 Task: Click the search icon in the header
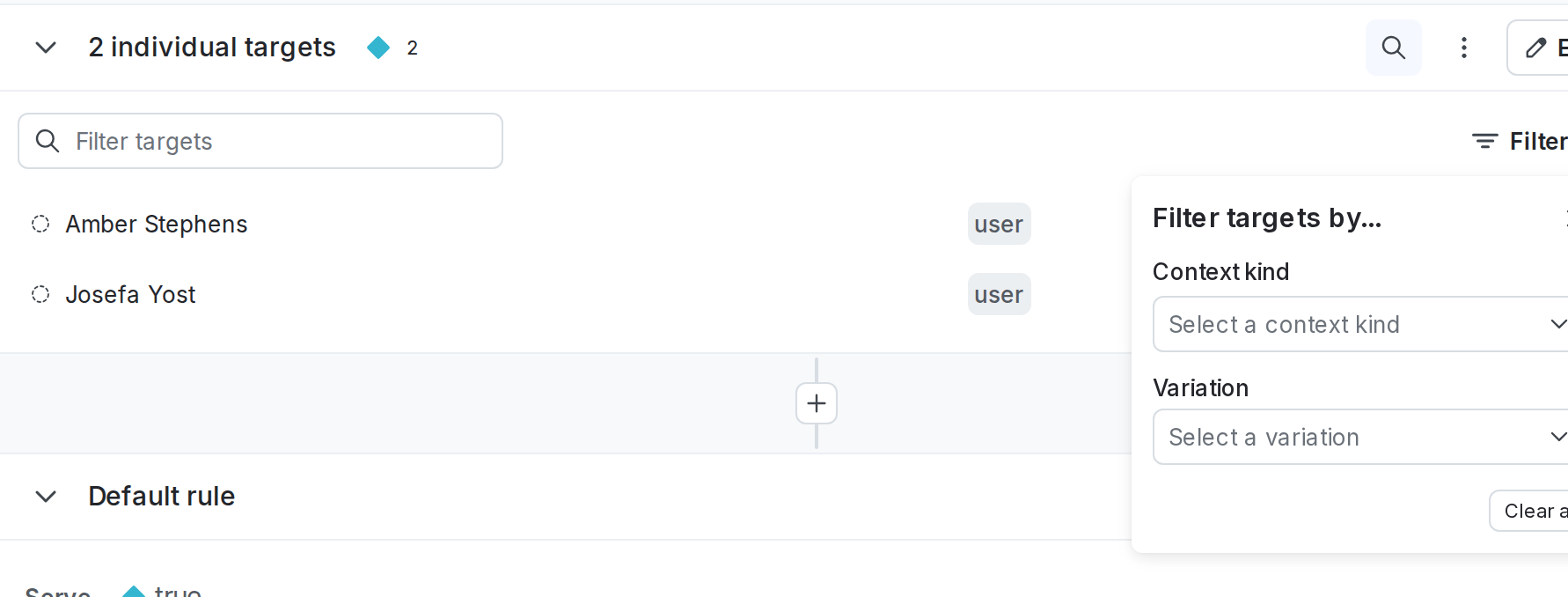pyautogui.click(x=1393, y=48)
